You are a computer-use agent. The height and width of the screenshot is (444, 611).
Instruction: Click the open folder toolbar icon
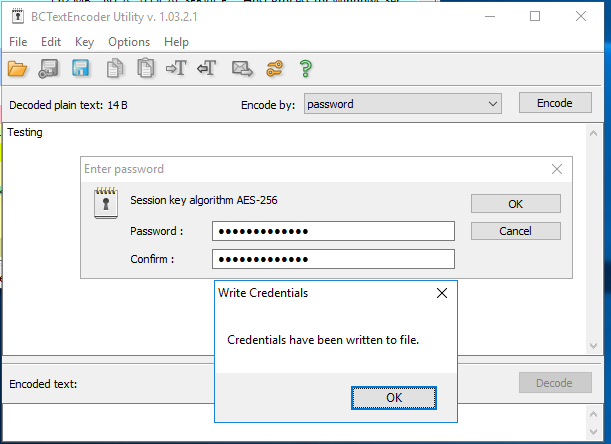[17, 69]
